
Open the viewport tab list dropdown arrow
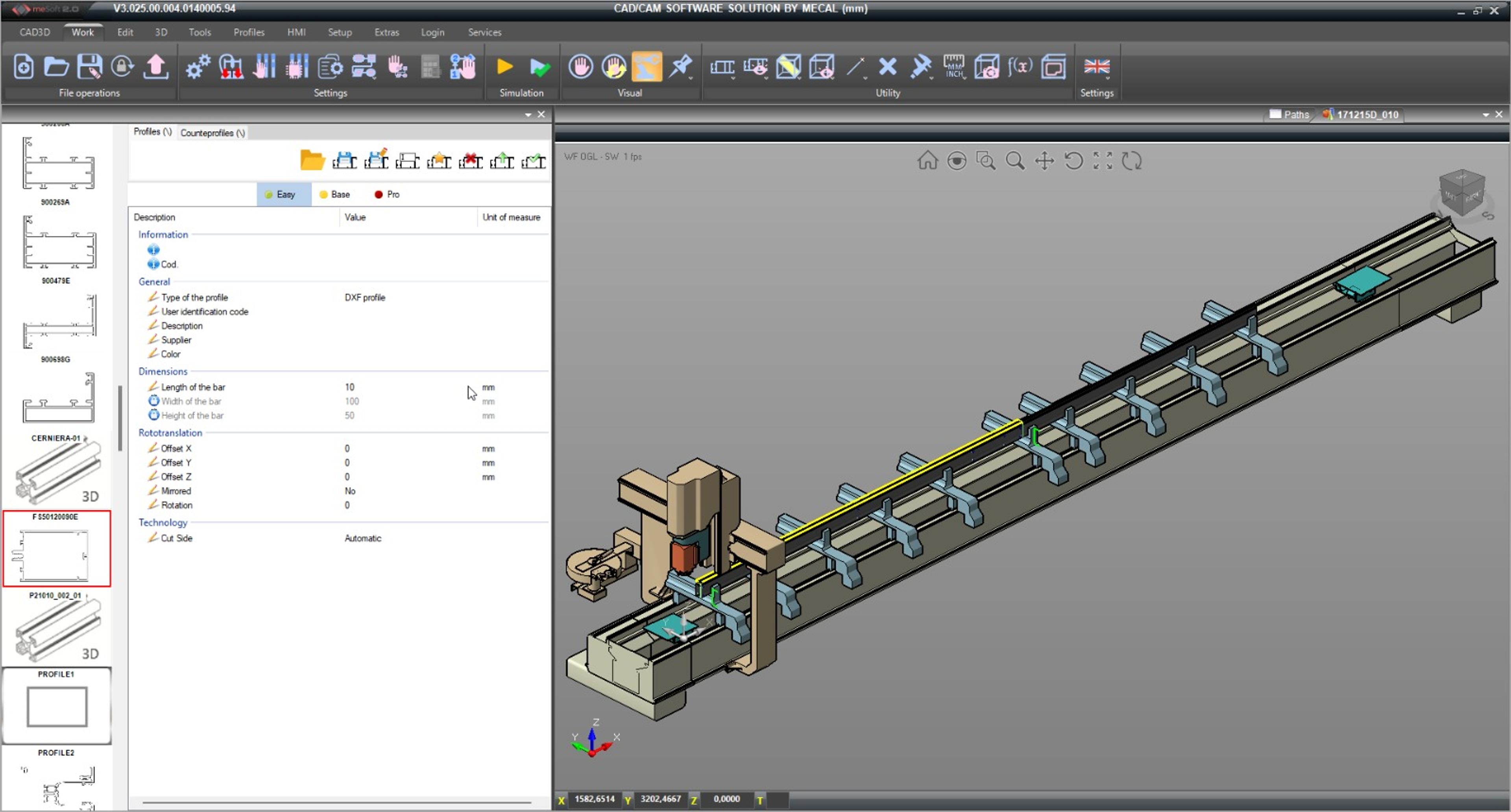(x=1485, y=115)
